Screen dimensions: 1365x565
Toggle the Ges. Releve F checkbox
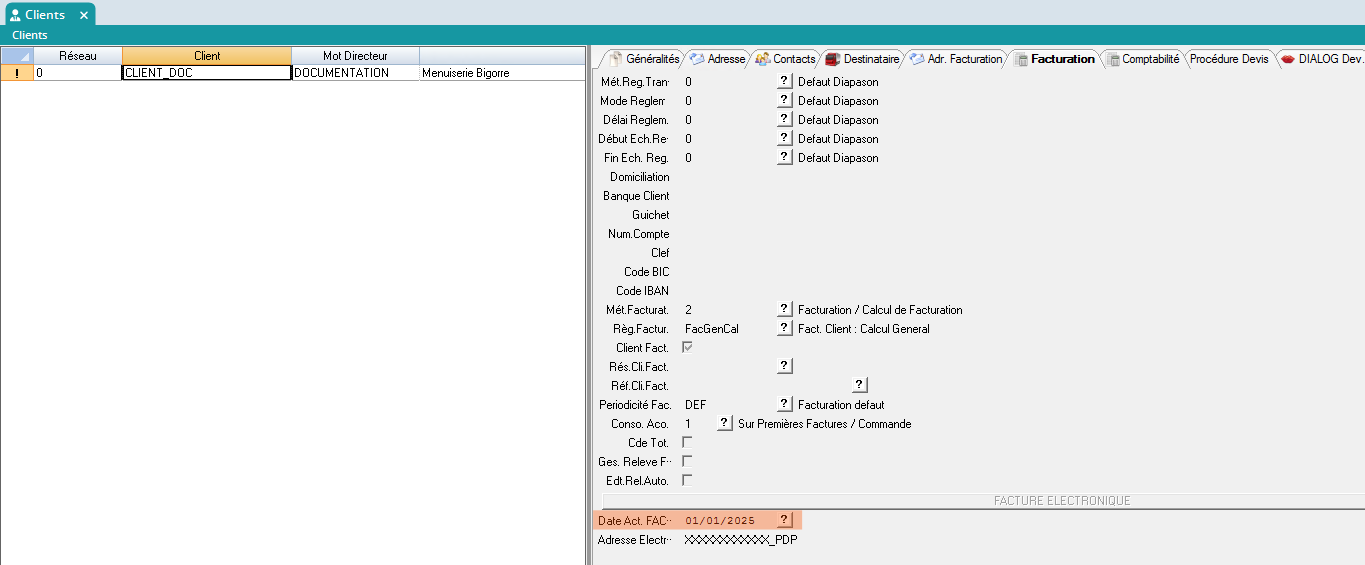coord(687,461)
